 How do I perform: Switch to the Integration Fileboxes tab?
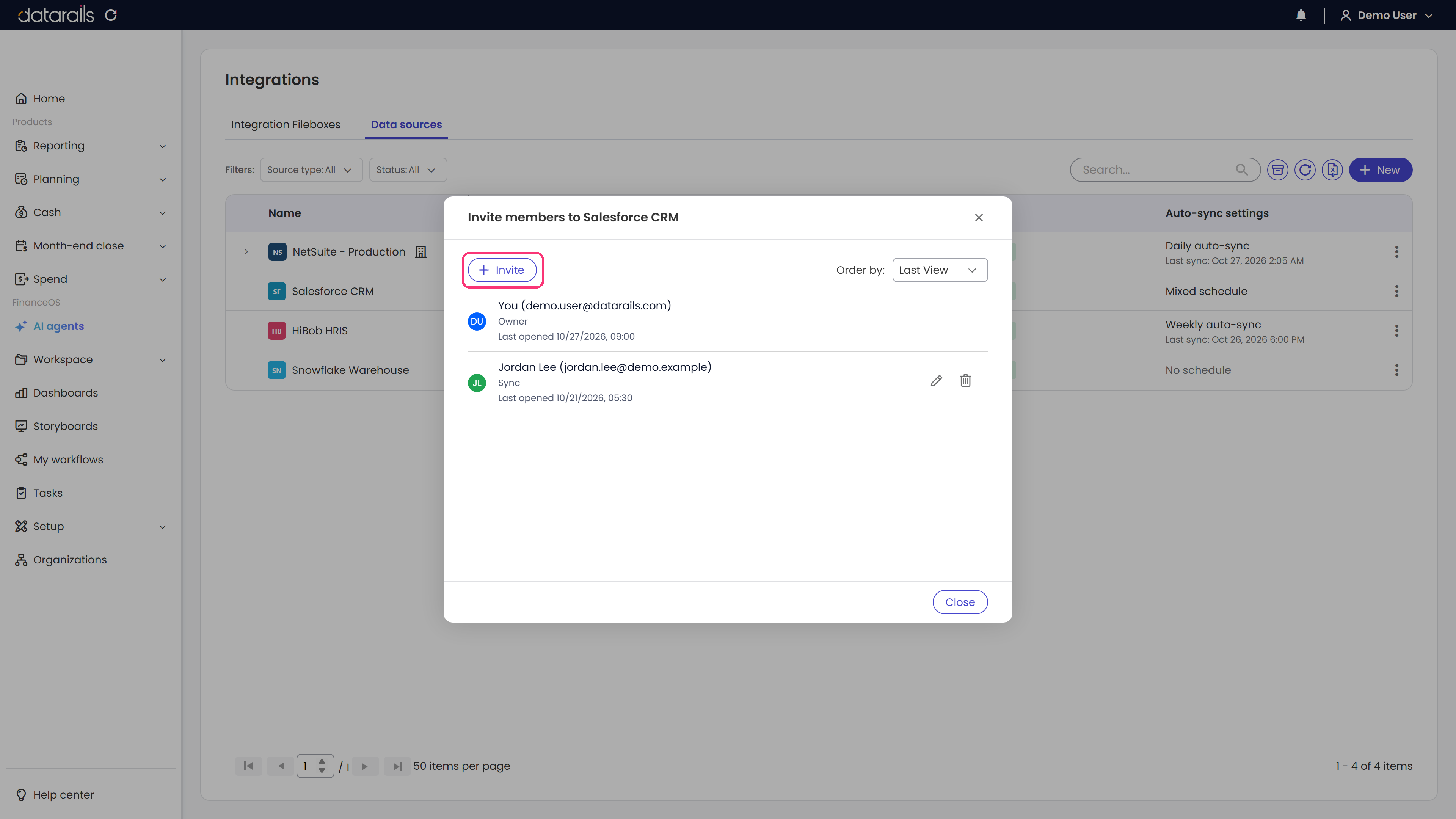click(x=286, y=124)
